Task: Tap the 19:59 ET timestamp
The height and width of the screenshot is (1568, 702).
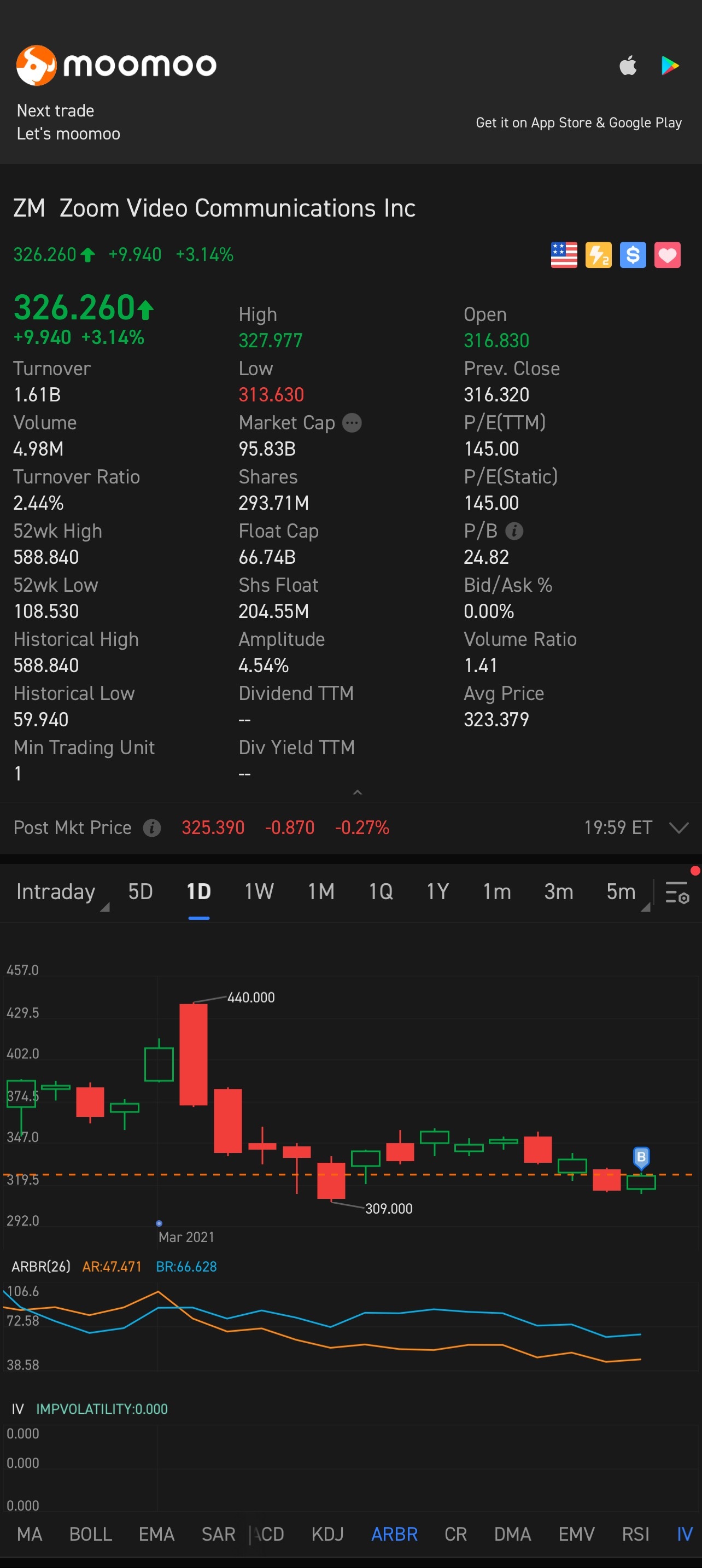Action: coord(618,828)
